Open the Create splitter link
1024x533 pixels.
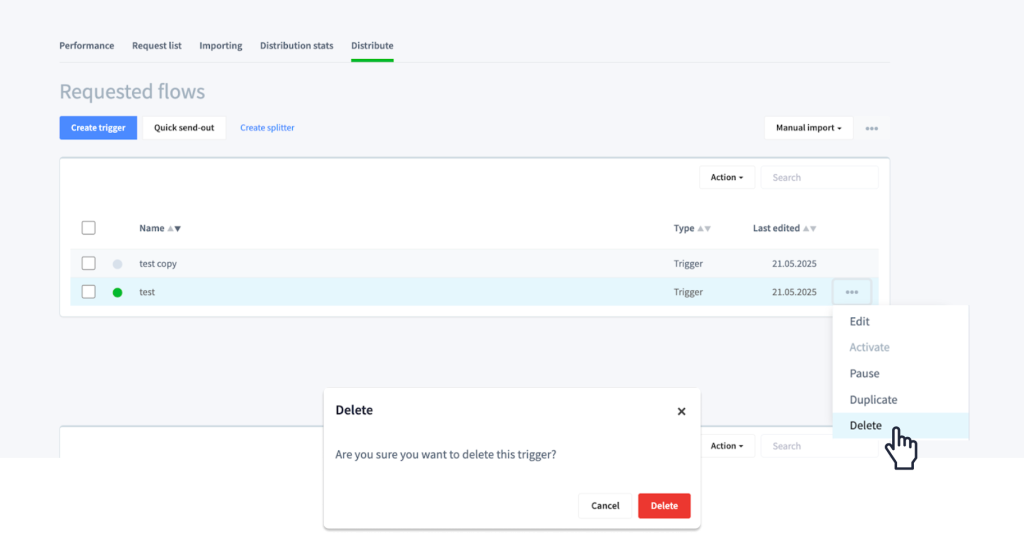coord(267,128)
